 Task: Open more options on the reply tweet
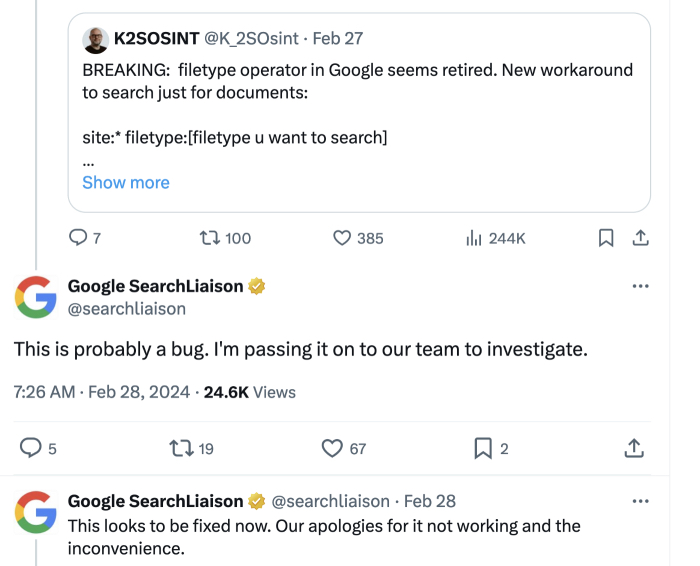(640, 500)
